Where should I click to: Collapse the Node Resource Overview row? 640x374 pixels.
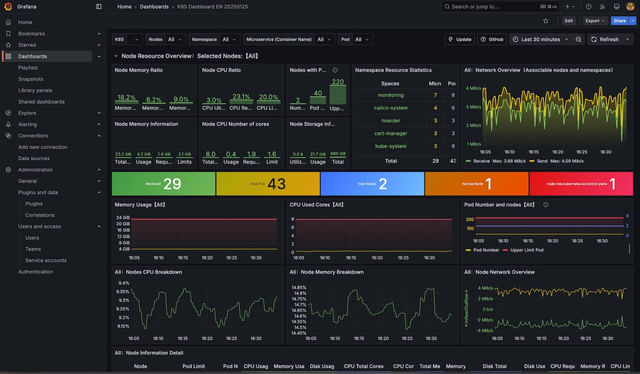[116, 56]
